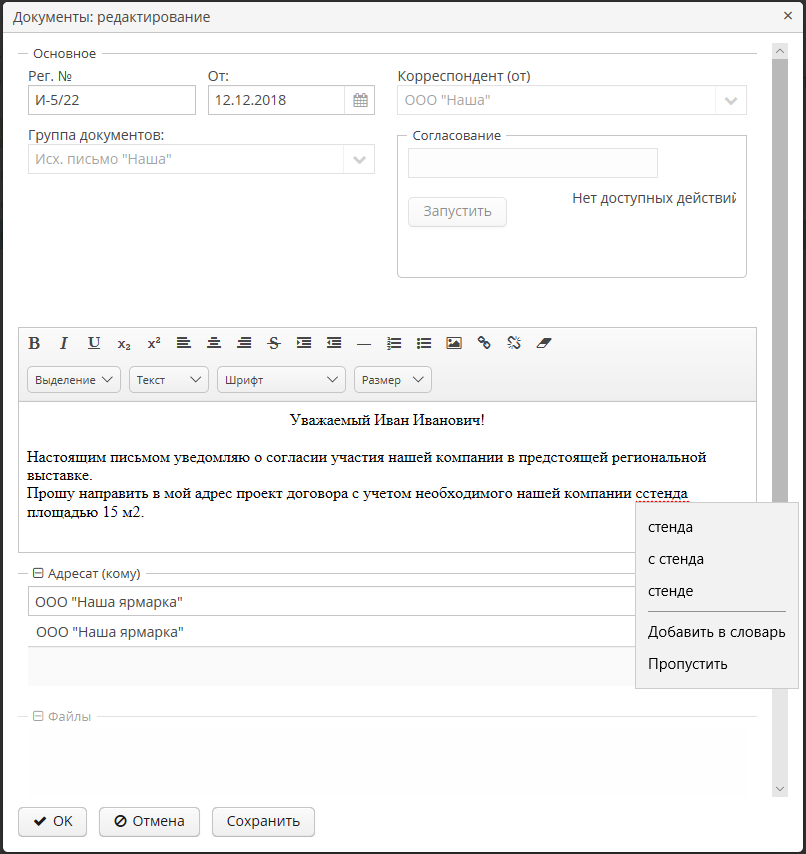Open the Шрифт font dropdown
The width and height of the screenshot is (806, 854).
pos(280,380)
